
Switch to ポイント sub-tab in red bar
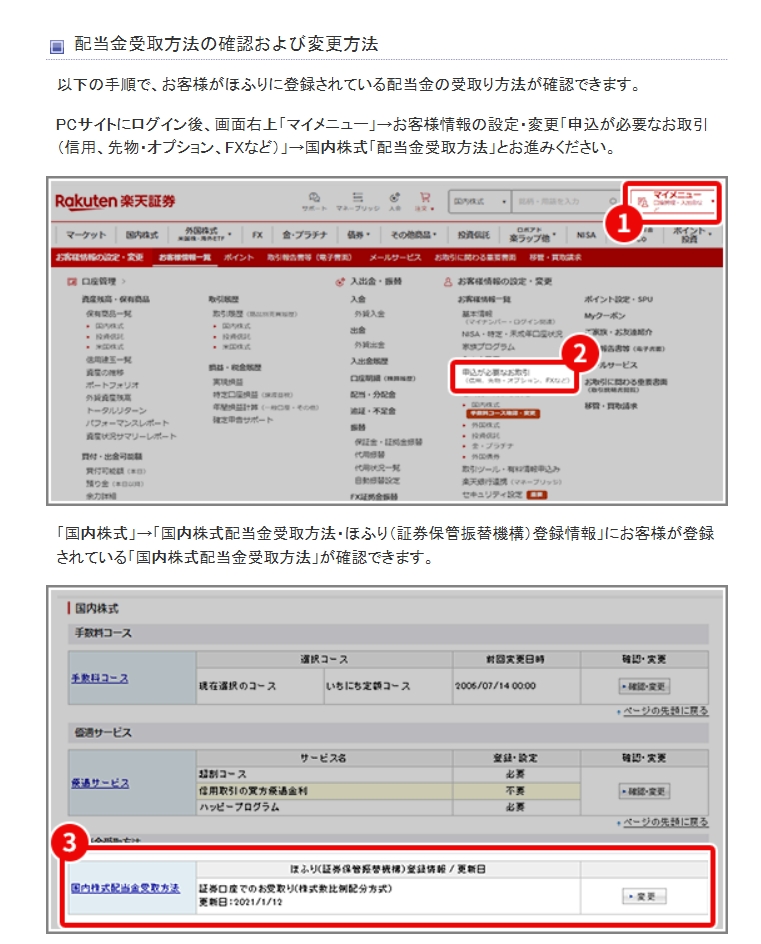click(x=238, y=258)
